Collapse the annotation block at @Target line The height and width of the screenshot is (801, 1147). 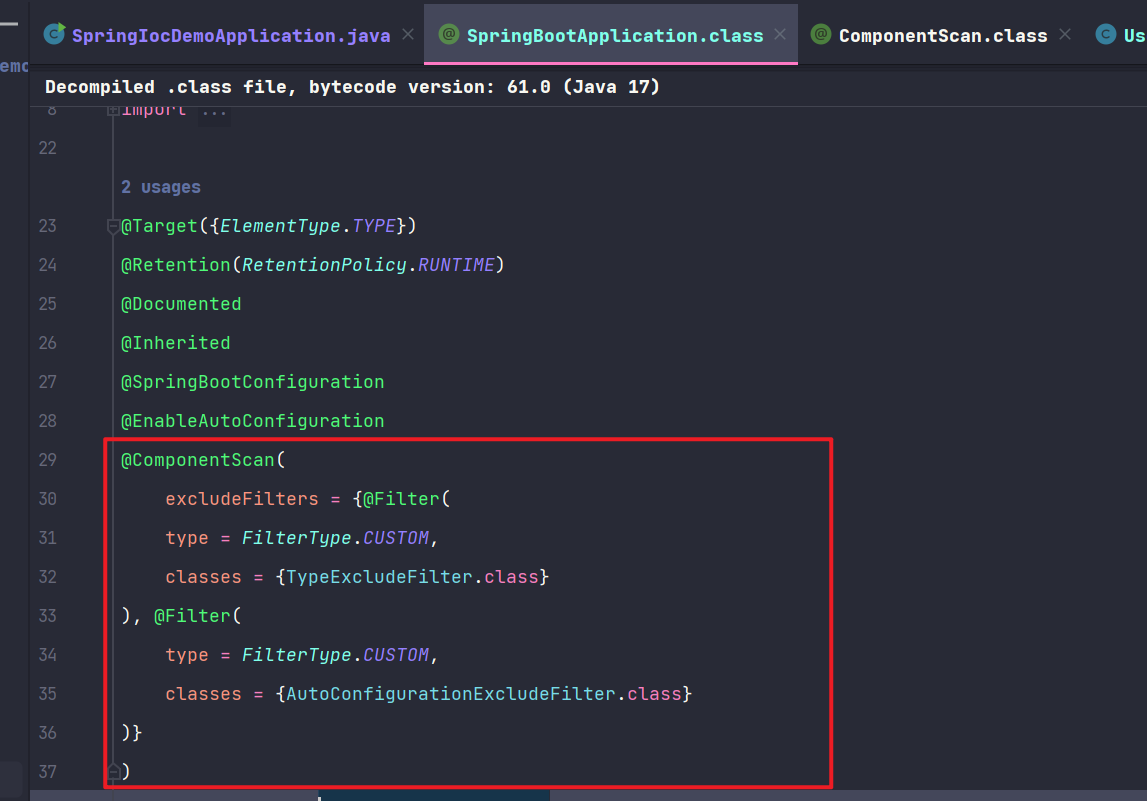click(113, 227)
